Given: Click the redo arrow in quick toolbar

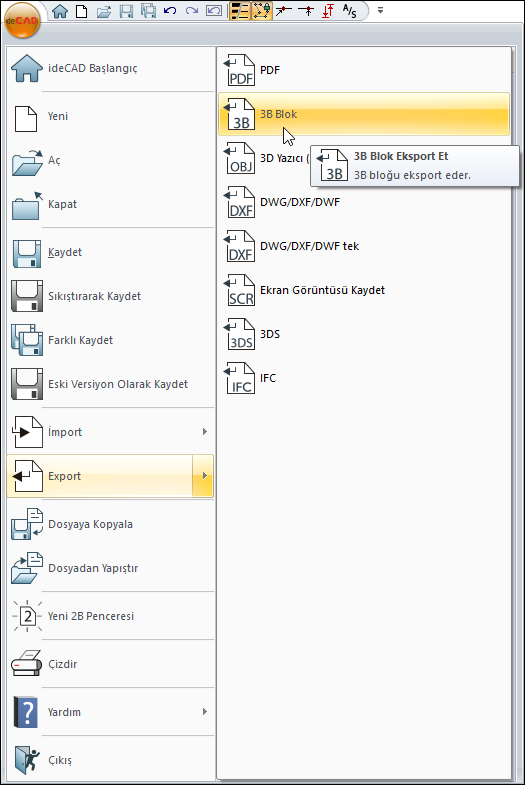Looking at the screenshot, I should [x=192, y=11].
